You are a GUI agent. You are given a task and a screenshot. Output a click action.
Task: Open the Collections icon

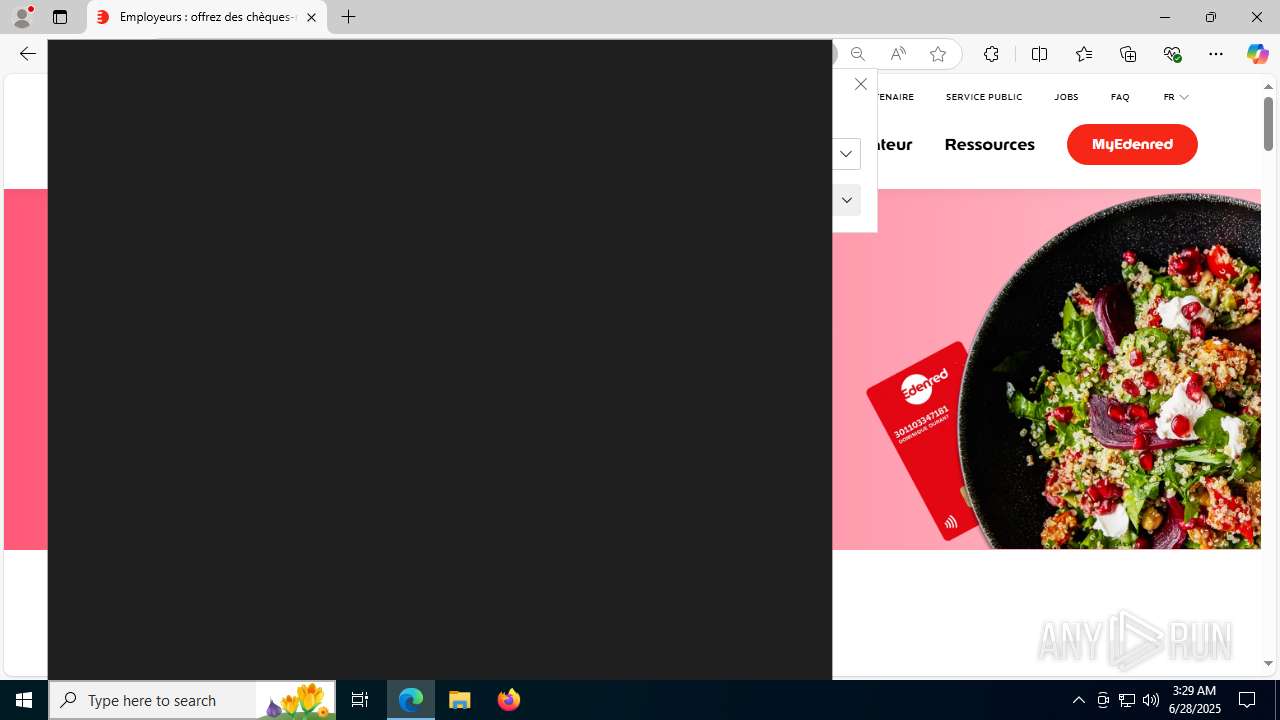(1128, 54)
